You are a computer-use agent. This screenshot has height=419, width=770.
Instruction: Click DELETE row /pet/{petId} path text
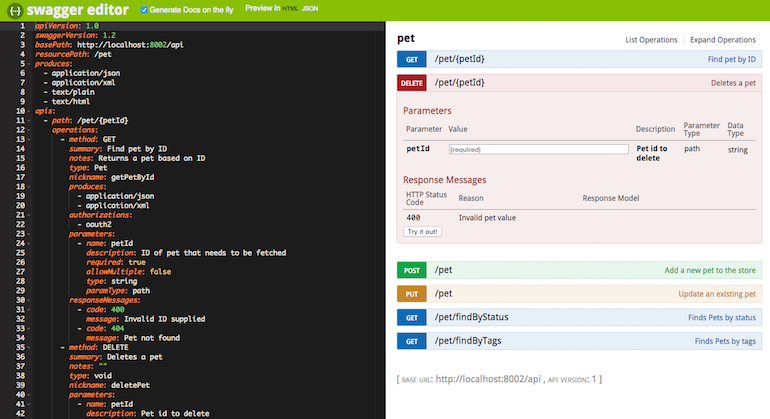coord(459,83)
